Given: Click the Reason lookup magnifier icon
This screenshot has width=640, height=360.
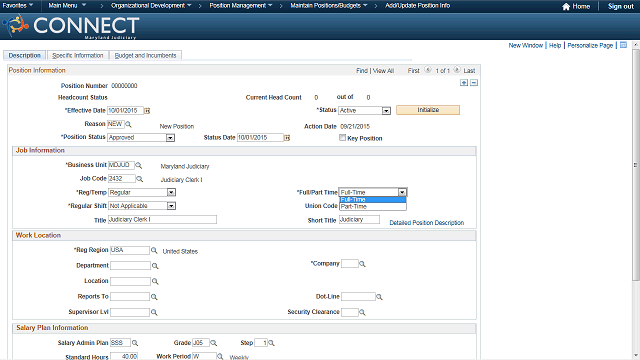Looking at the screenshot, I should pyautogui.click(x=128, y=124).
